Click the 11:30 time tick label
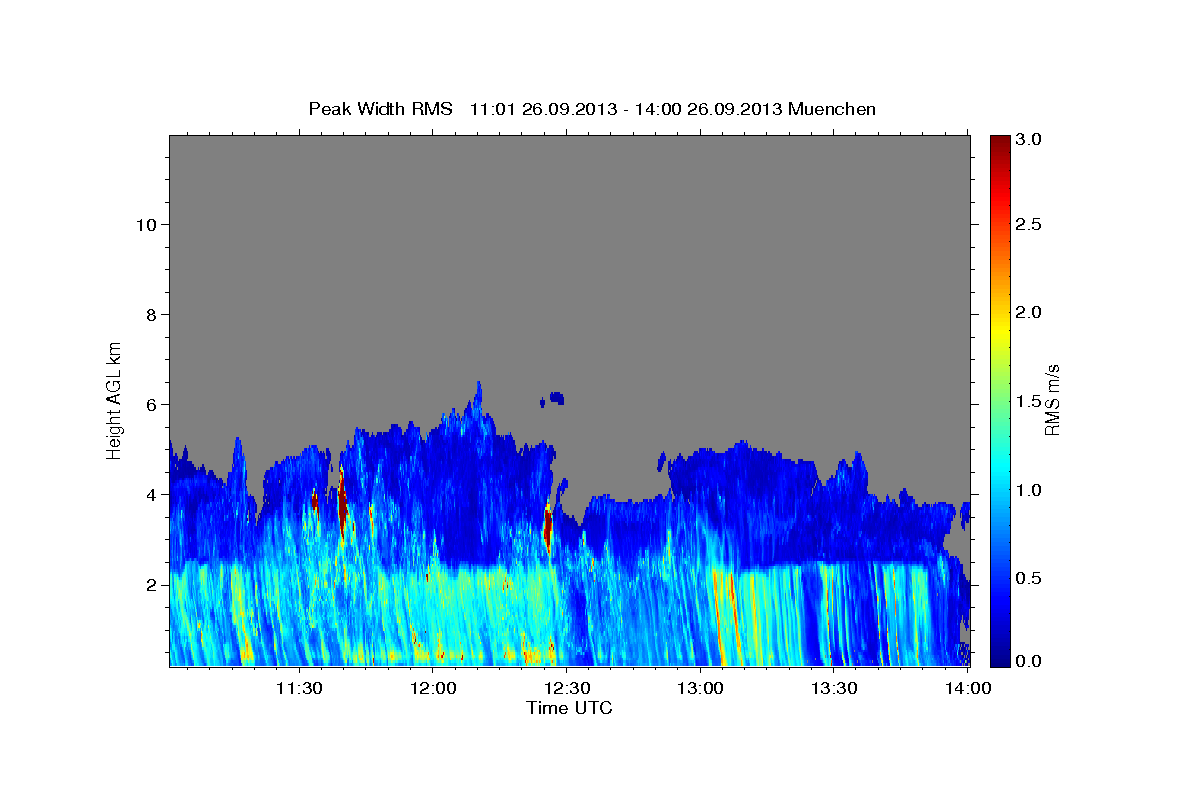1200x800 pixels. (298, 688)
